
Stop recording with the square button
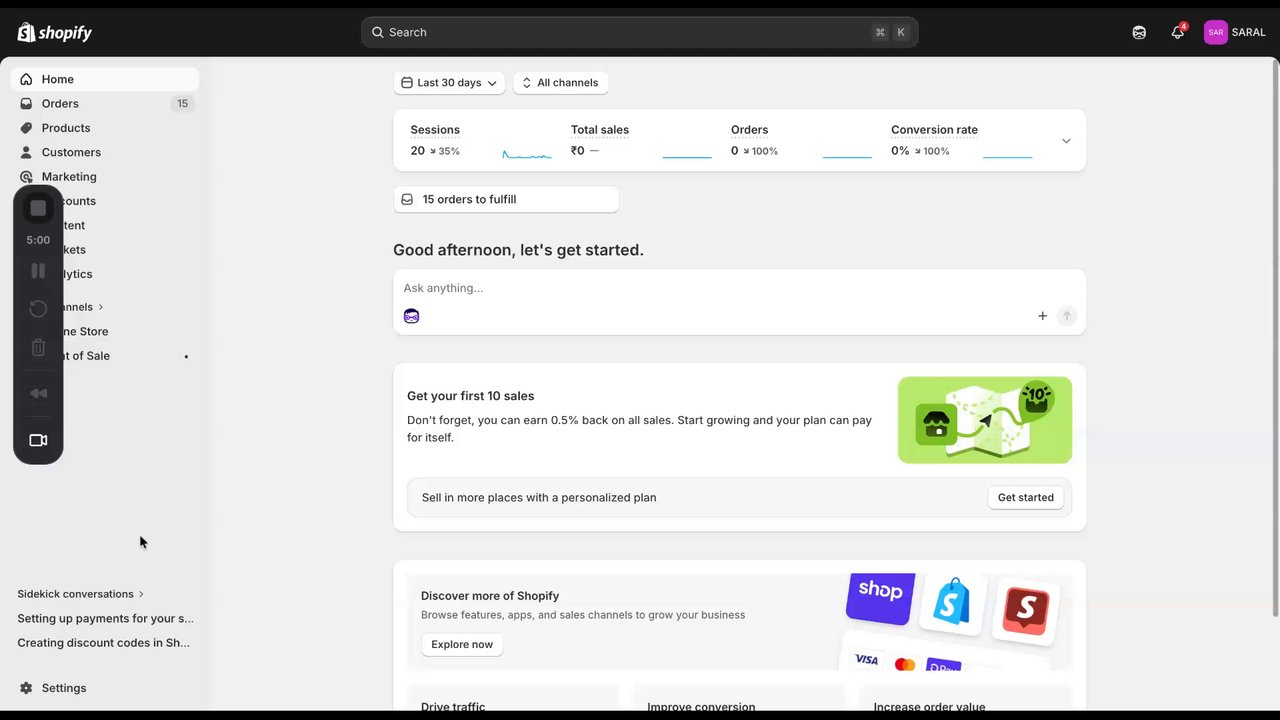coord(38,208)
